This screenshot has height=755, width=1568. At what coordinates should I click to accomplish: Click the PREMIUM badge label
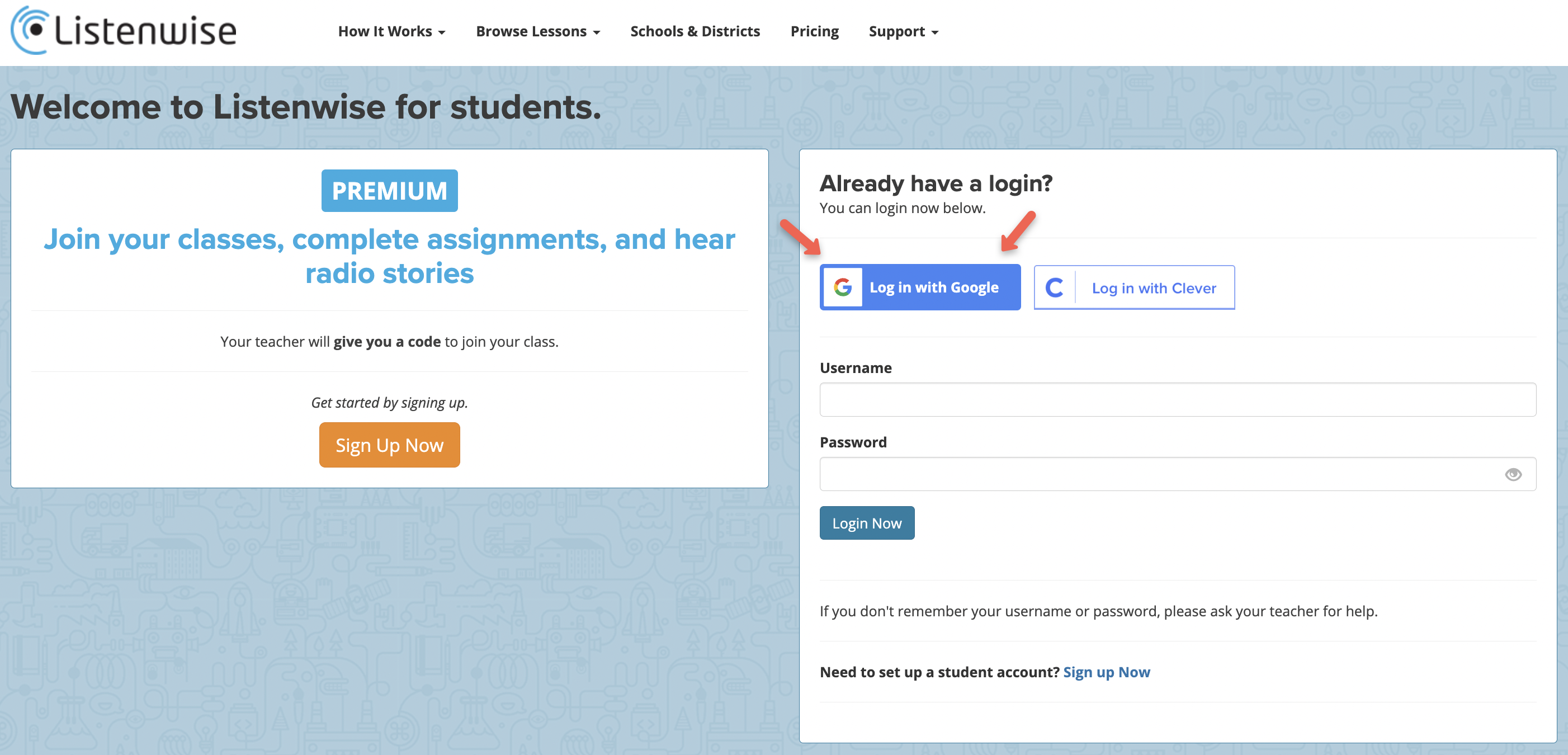389,190
